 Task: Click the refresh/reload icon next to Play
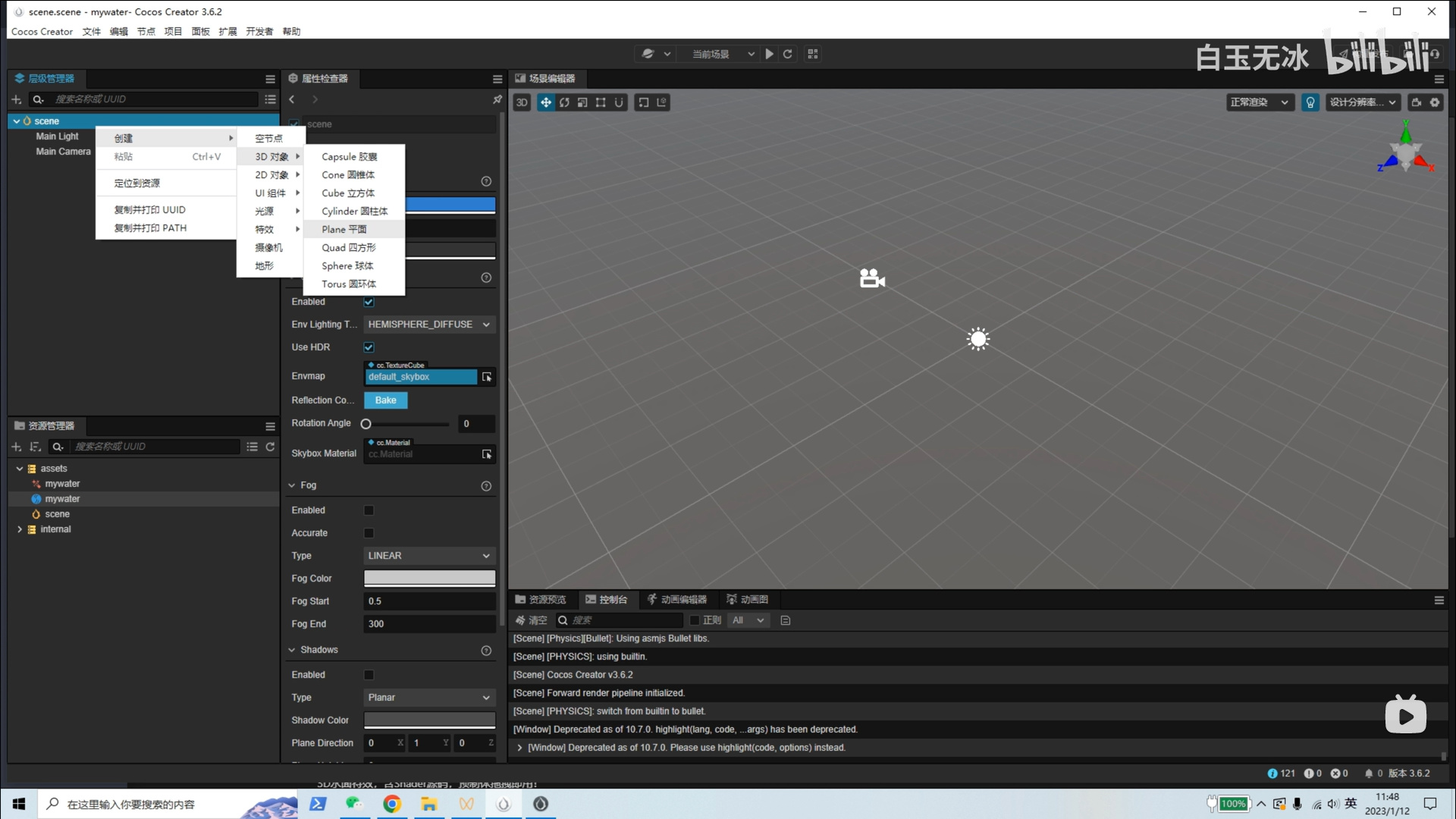pyautogui.click(x=788, y=54)
